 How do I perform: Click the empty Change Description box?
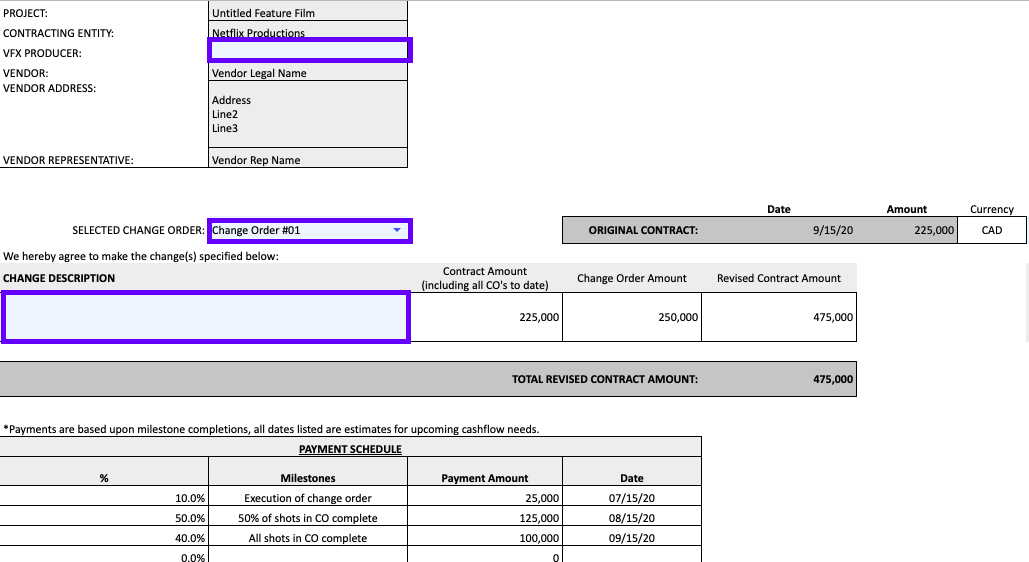206,318
